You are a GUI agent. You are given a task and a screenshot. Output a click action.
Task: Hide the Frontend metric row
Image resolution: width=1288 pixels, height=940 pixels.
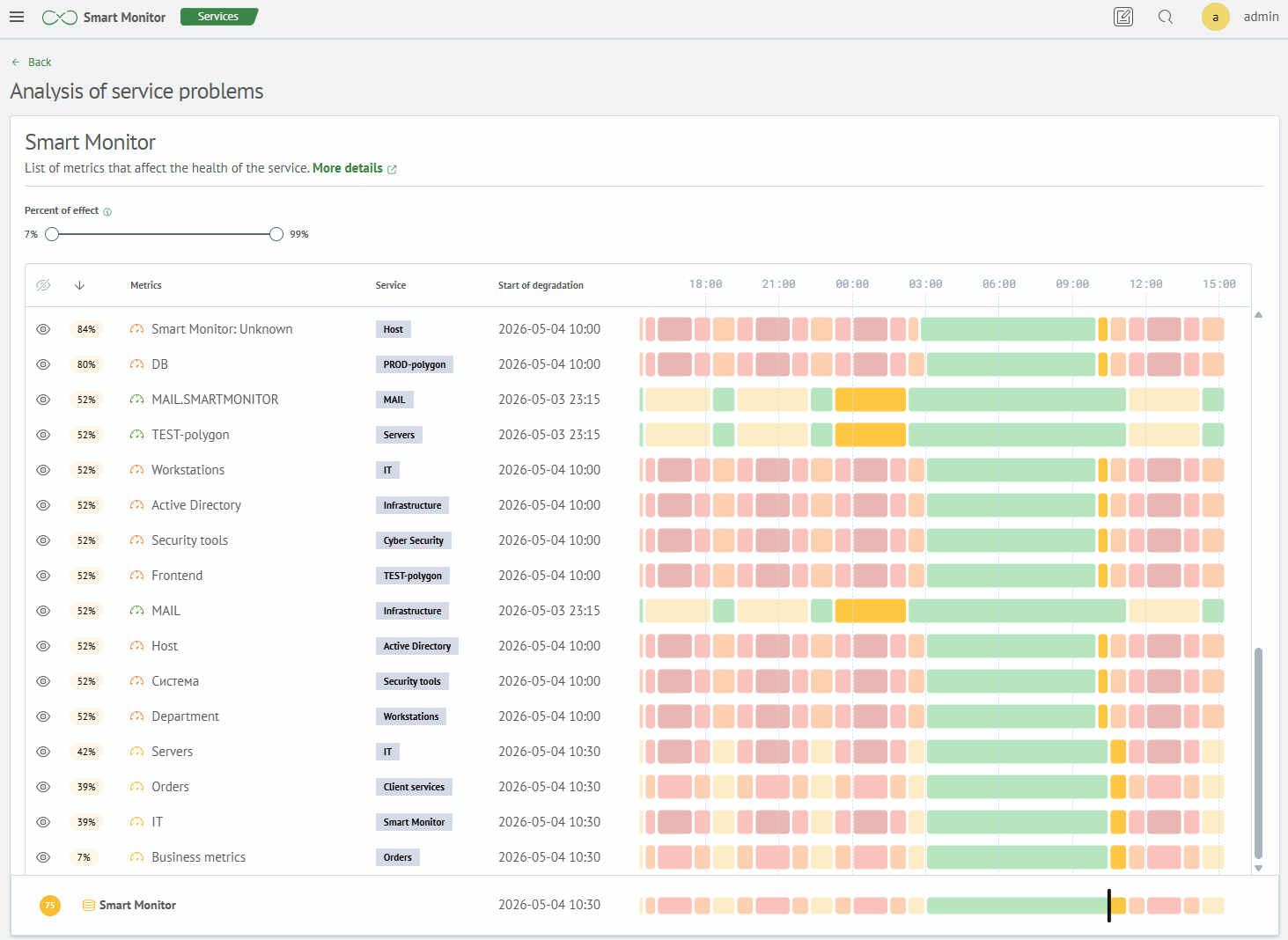coord(43,576)
